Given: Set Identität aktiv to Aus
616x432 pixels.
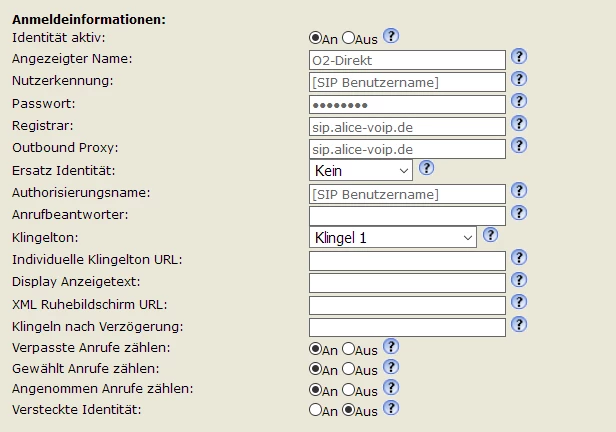Looking at the screenshot, I should coord(348,38).
